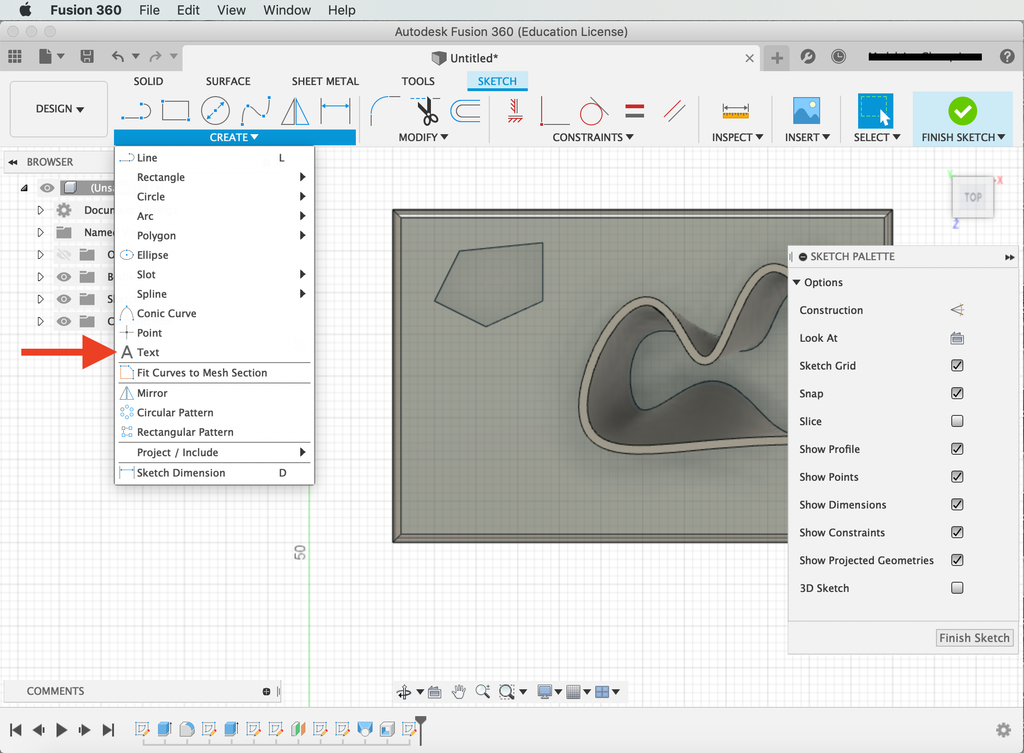Select the Rectangle tool icon in toolbar
1024x753 pixels.
[175, 110]
